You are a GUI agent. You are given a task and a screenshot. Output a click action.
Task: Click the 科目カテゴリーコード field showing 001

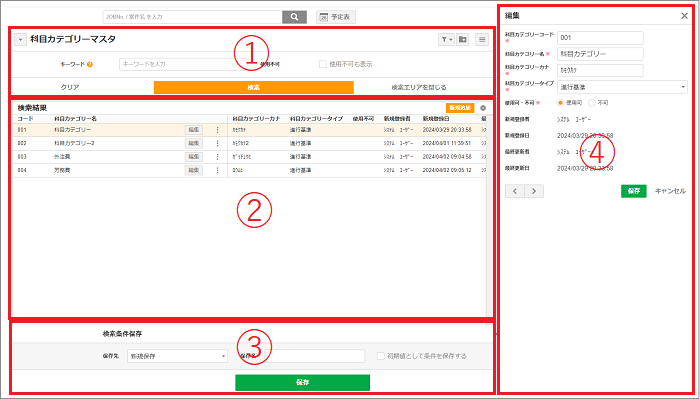click(x=600, y=38)
